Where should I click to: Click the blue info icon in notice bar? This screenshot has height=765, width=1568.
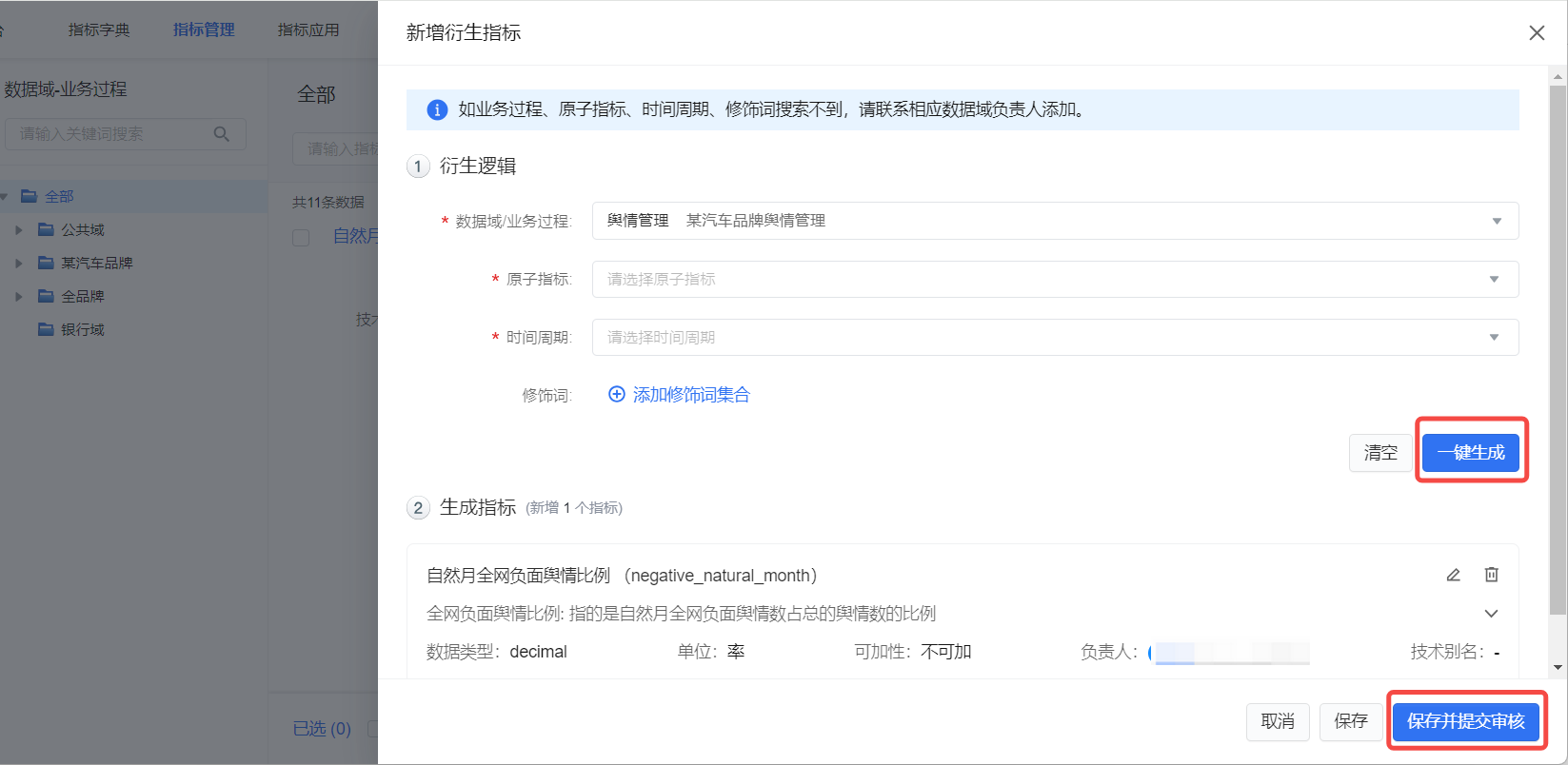(x=437, y=110)
